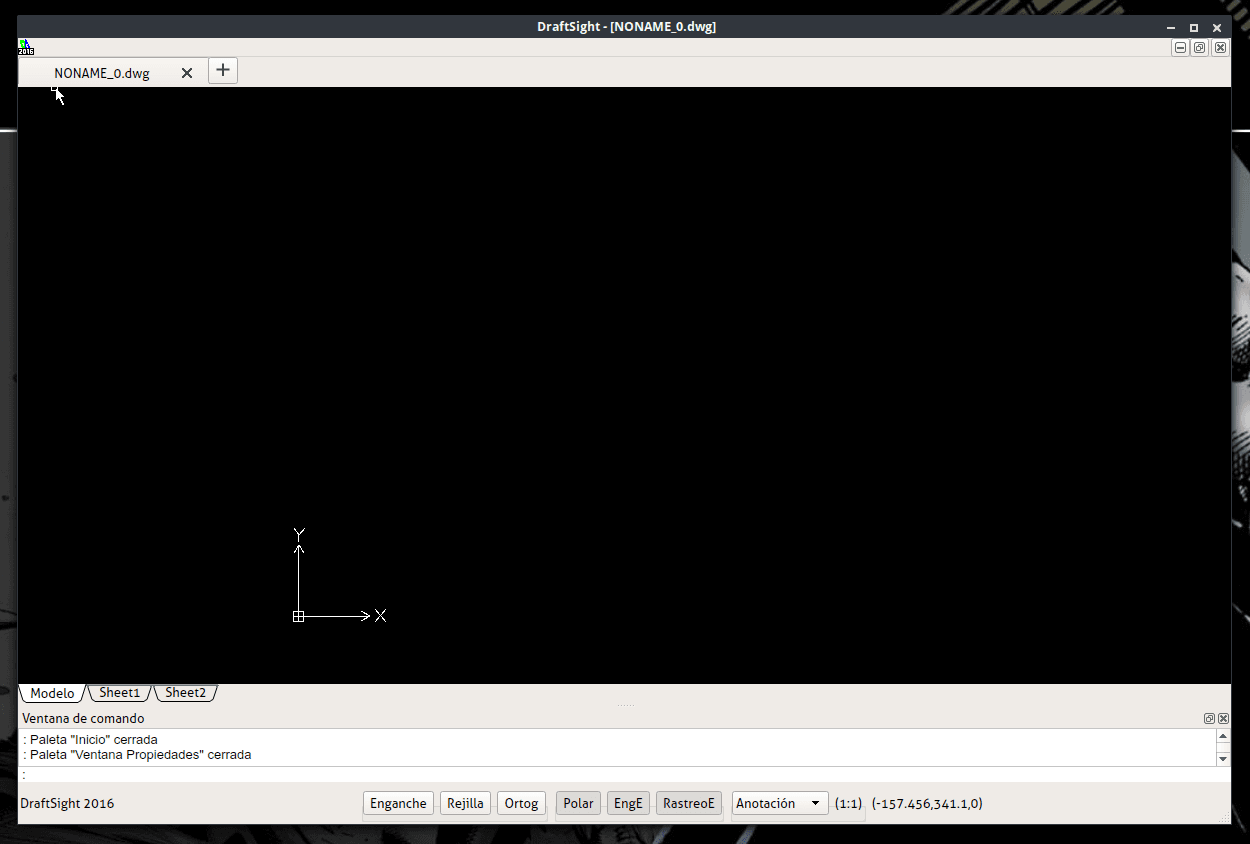
Task: Select the NONAME_0.dwg document tab
Action: (x=102, y=73)
